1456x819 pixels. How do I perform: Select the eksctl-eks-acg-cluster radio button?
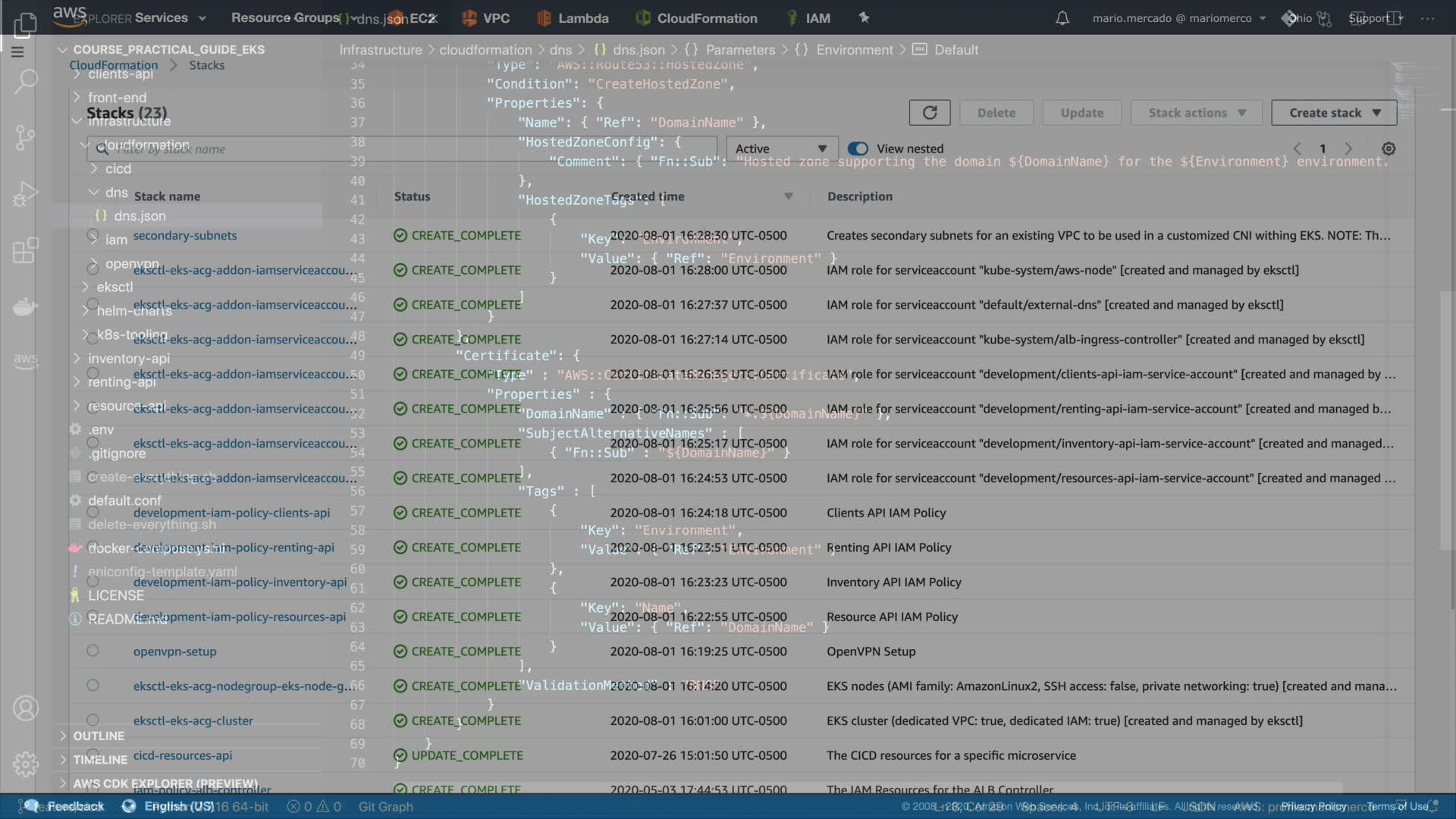(93, 719)
